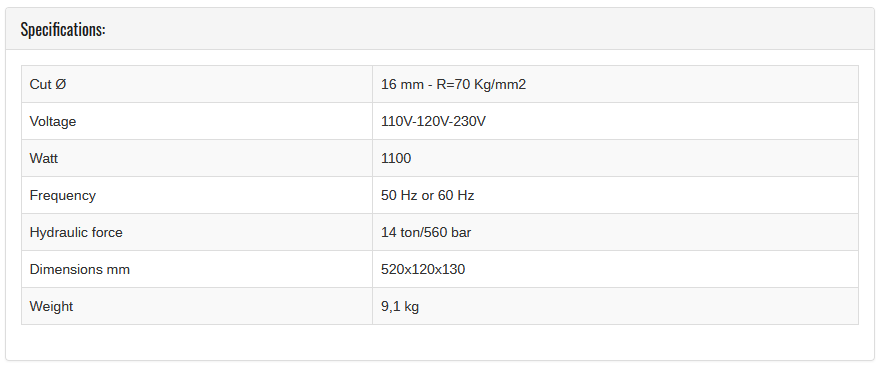Viewport: 884px width, 371px height.
Task: Click the 9,1 kg weight value
Action: tap(400, 307)
